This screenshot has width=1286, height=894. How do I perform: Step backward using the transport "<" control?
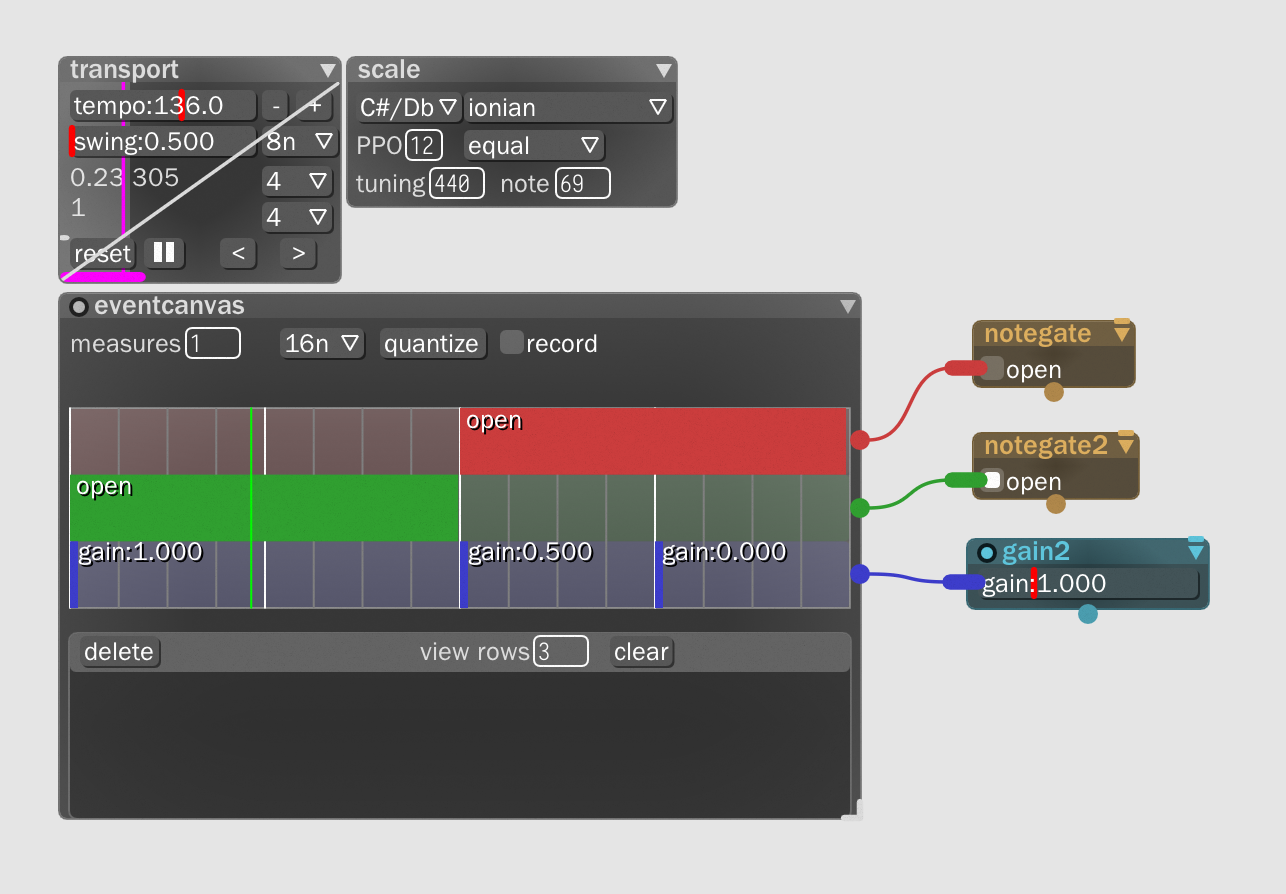coord(238,253)
